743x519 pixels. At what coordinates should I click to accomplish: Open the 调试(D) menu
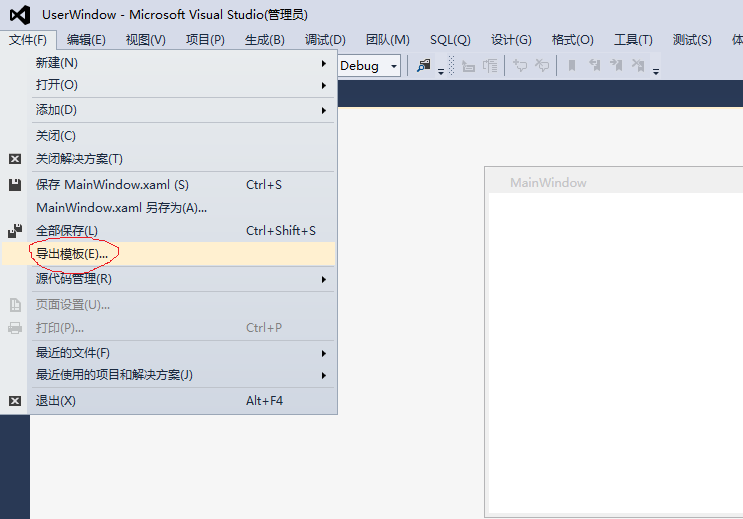click(x=325, y=40)
